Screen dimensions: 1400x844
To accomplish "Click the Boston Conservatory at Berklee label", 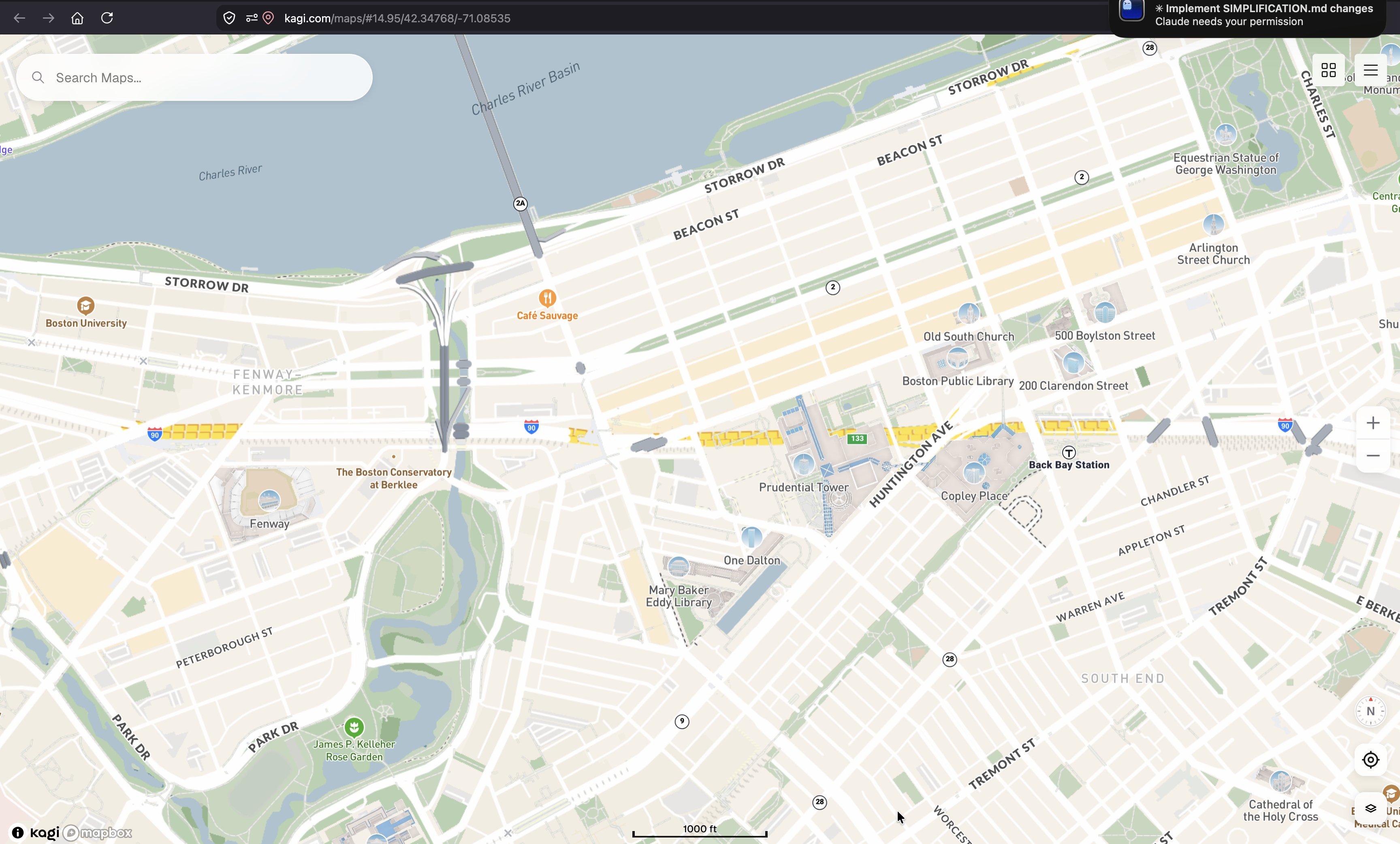I will tap(394, 478).
